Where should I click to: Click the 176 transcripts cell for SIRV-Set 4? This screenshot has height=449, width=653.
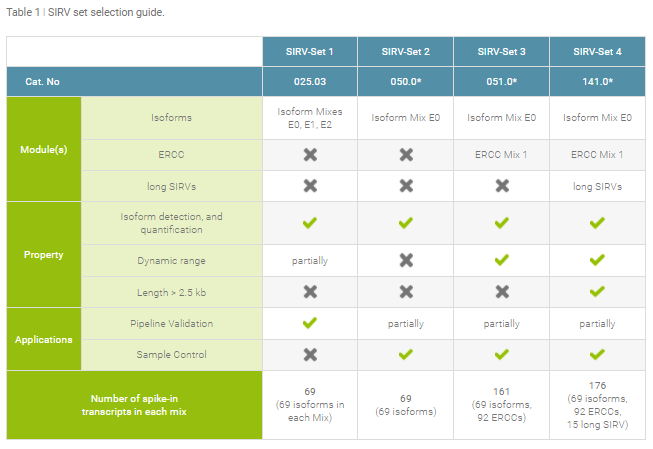[597, 405]
